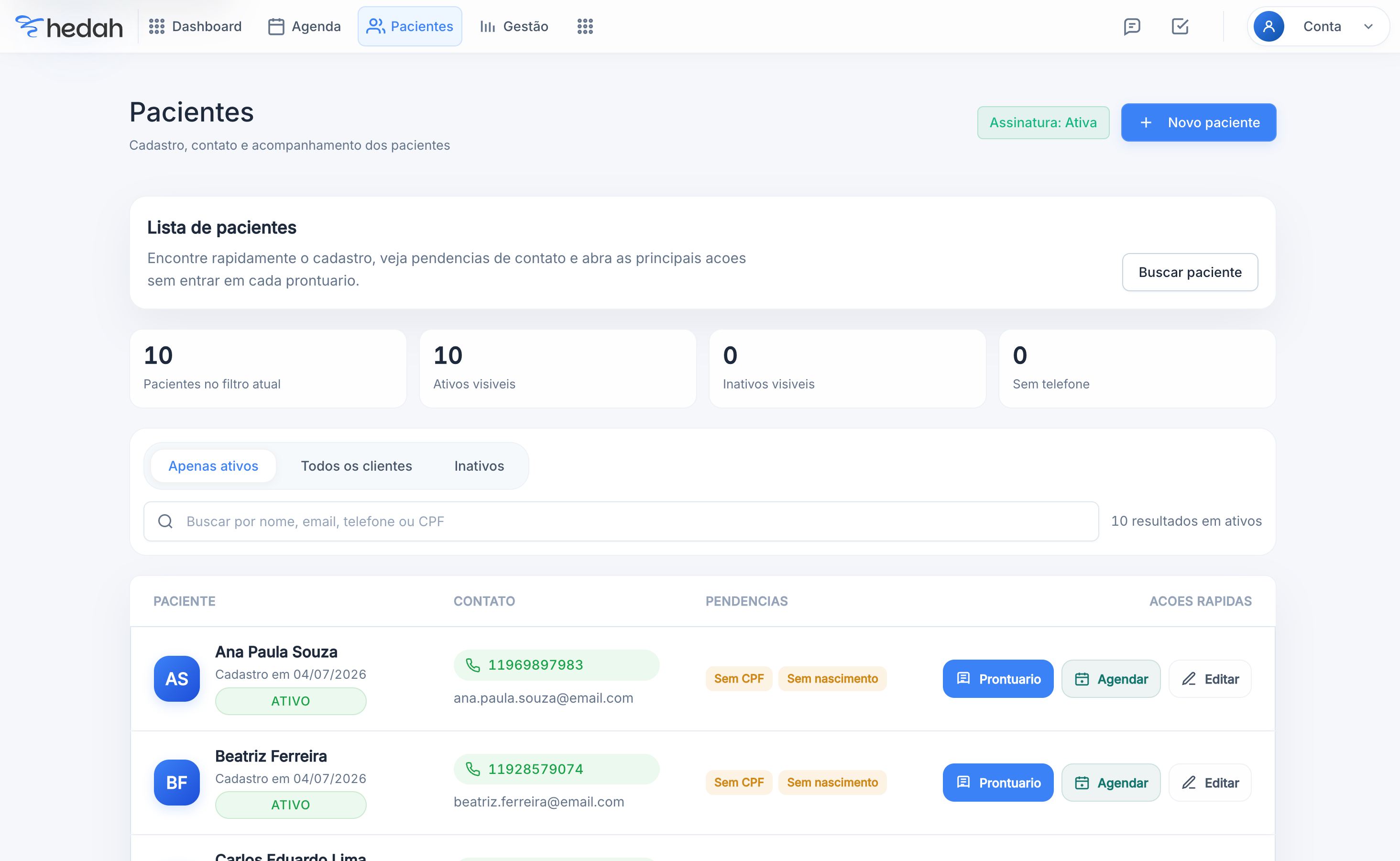Click the AS avatar for Ana Paula Souza
The height and width of the screenshot is (861, 1400).
click(x=176, y=679)
